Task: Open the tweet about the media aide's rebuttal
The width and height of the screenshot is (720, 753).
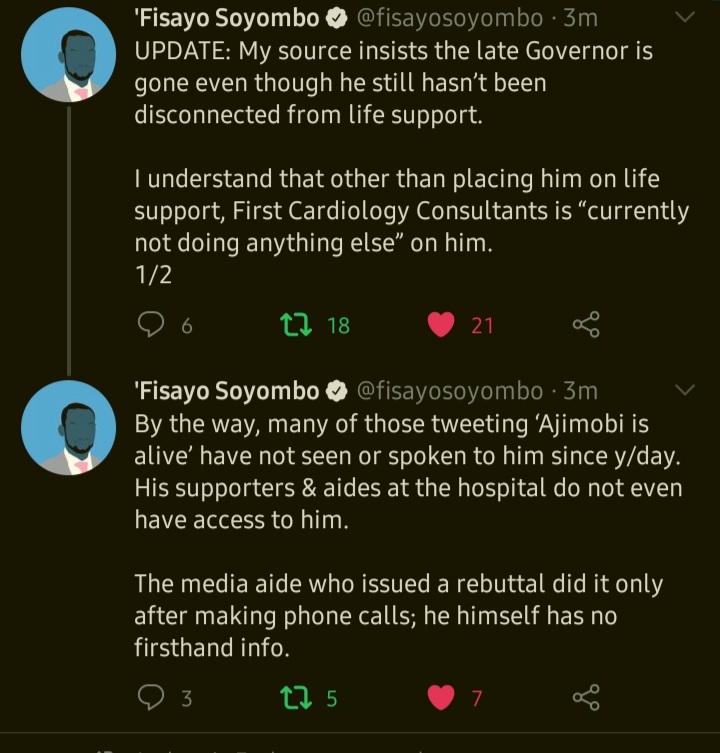Action: (398, 615)
